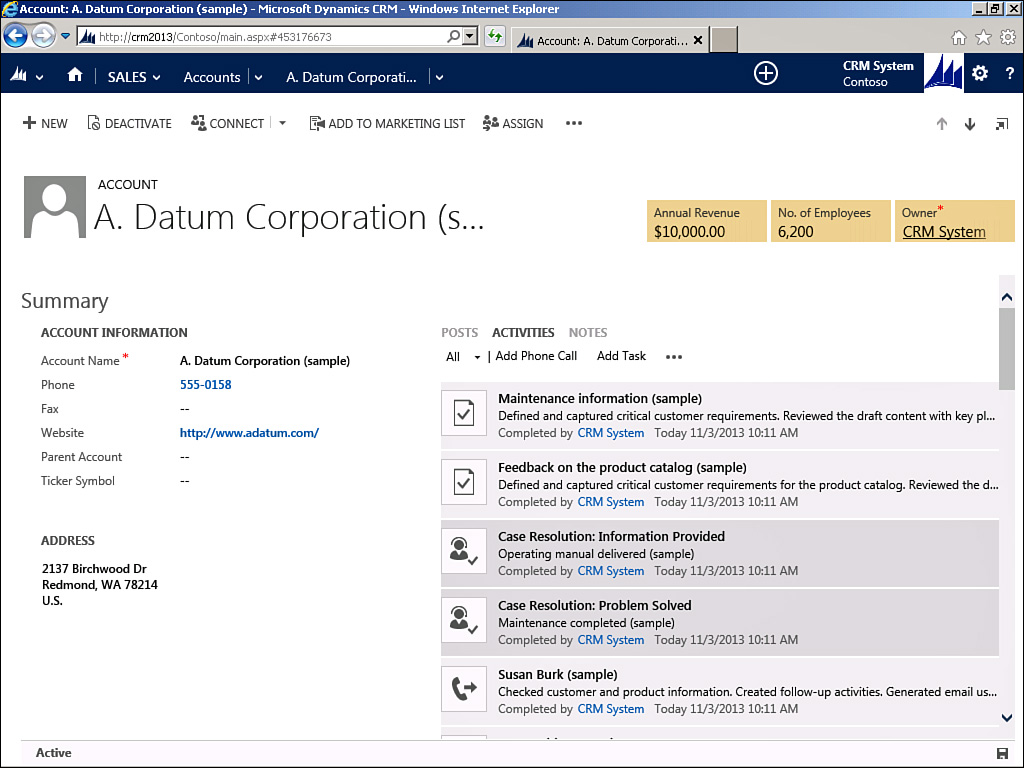Click Accounts in the navigation bar

coord(212,77)
